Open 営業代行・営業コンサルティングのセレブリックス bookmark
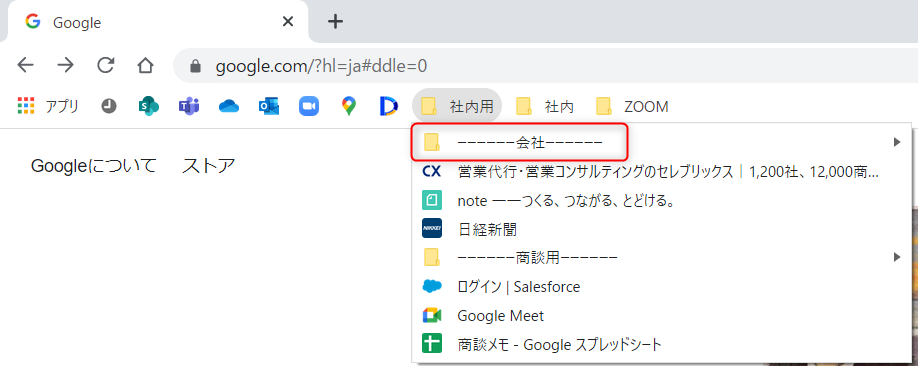 point(662,172)
